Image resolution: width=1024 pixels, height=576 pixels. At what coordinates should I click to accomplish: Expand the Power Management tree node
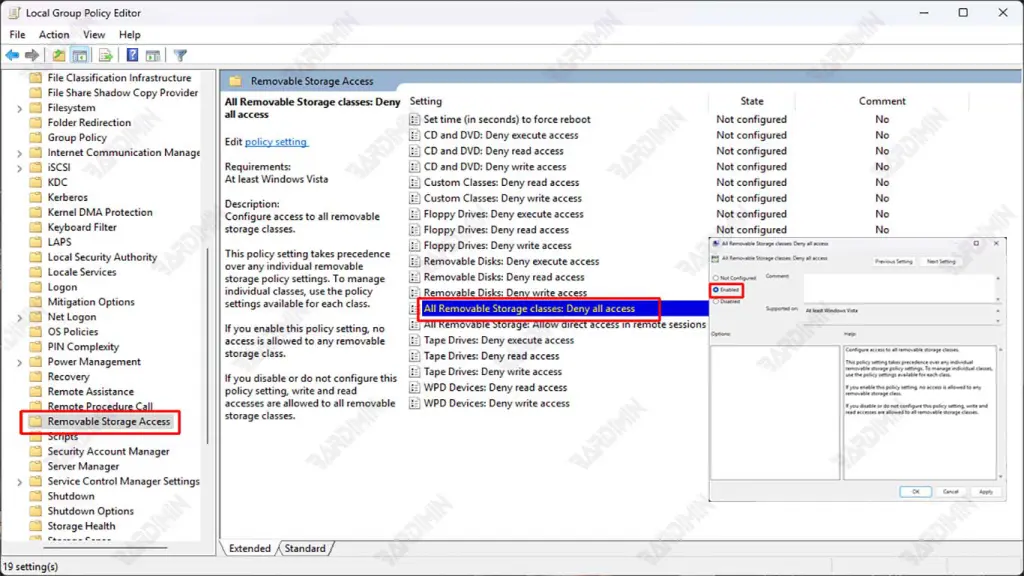(20, 362)
